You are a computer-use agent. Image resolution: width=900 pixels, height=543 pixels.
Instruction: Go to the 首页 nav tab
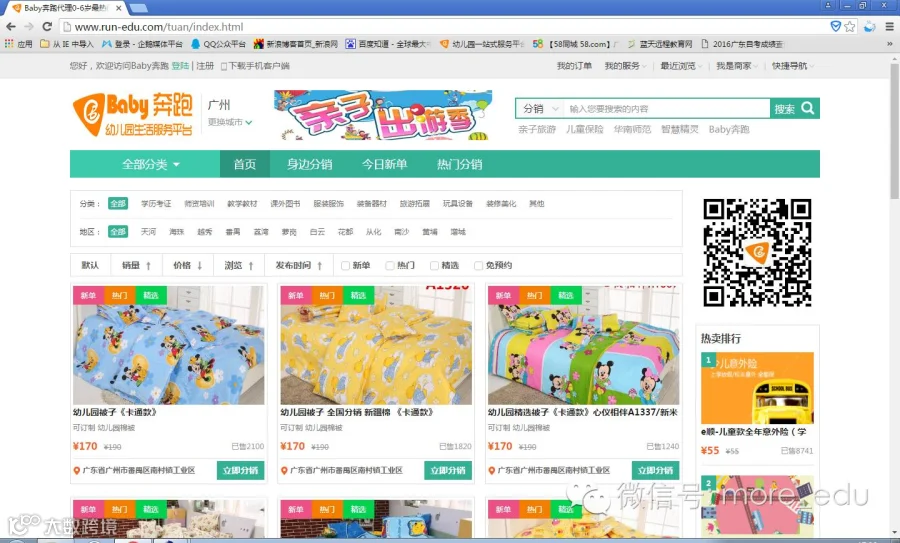[x=245, y=164]
